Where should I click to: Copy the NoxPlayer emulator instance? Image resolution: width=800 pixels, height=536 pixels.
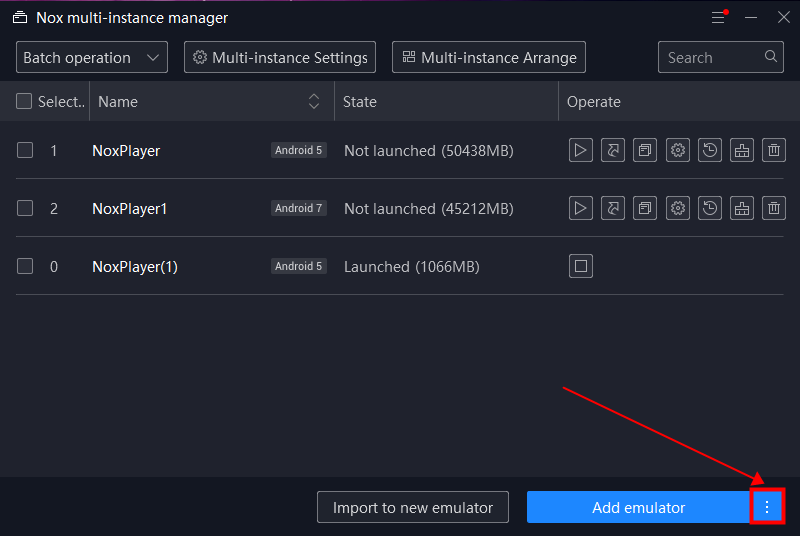pos(645,151)
